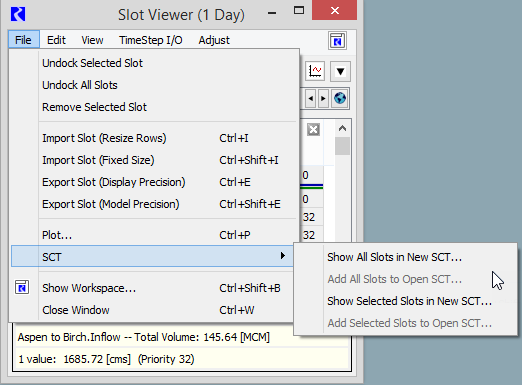This screenshot has width=522, height=385.
Task: Open the Edit menu
Action: pyautogui.click(x=56, y=40)
